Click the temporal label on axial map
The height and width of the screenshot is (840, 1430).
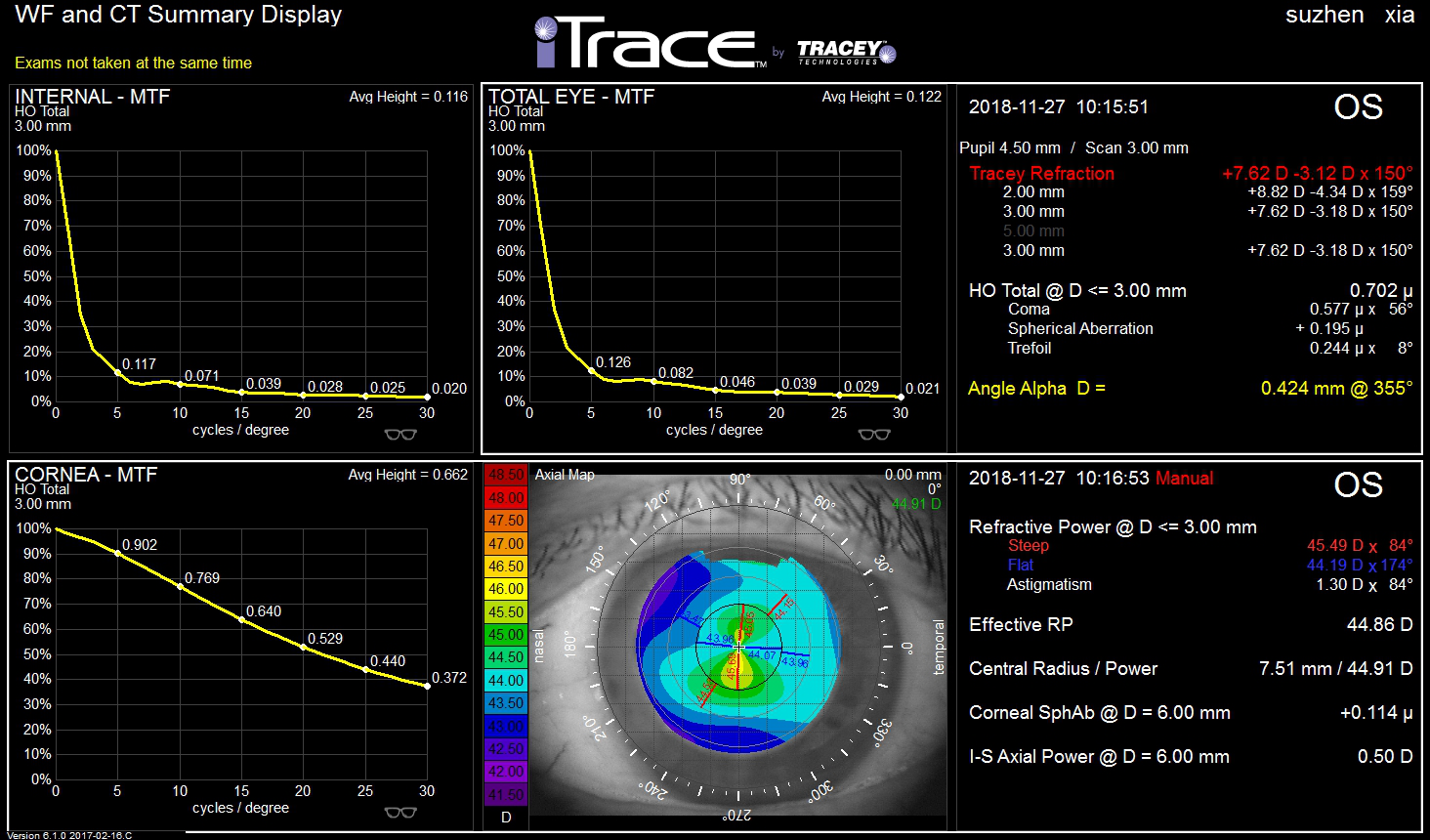tap(940, 648)
